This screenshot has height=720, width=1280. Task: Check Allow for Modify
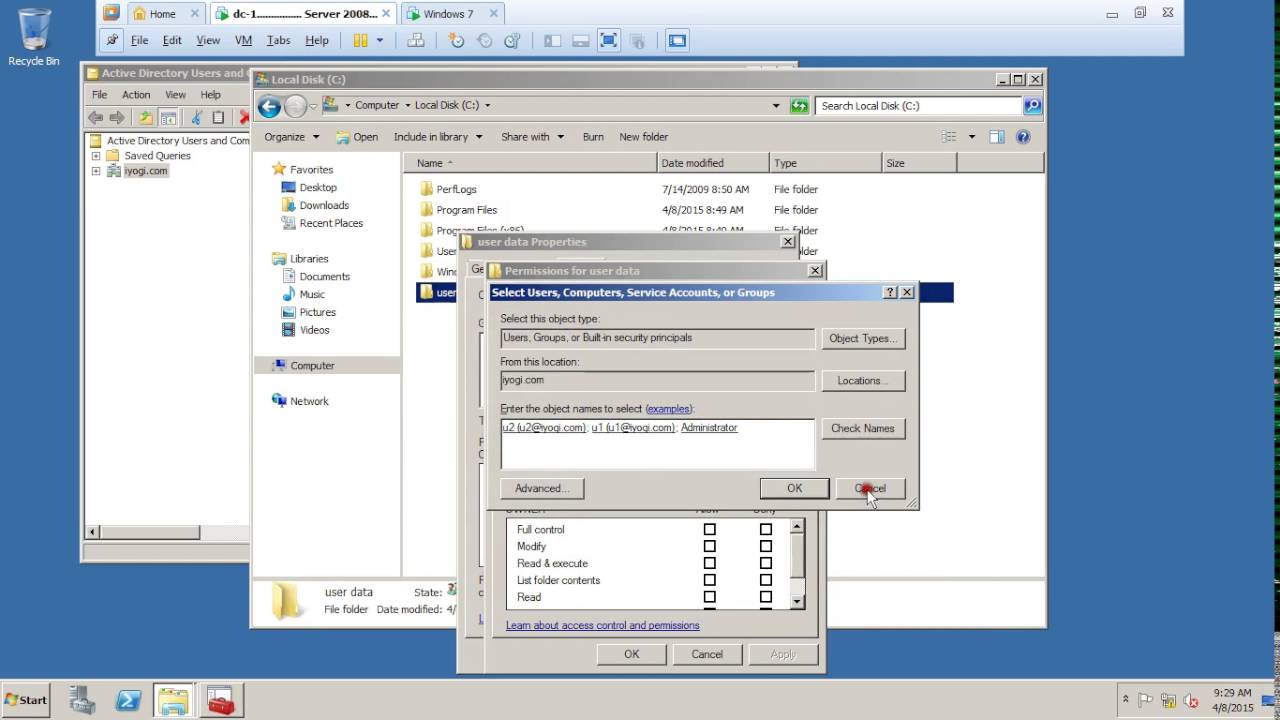709,547
